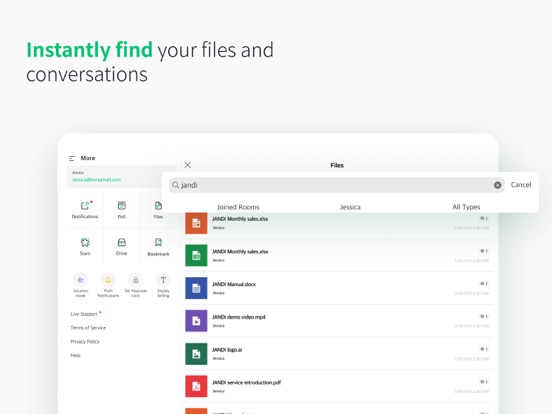Open the Joined Rooms filter

coord(238,207)
